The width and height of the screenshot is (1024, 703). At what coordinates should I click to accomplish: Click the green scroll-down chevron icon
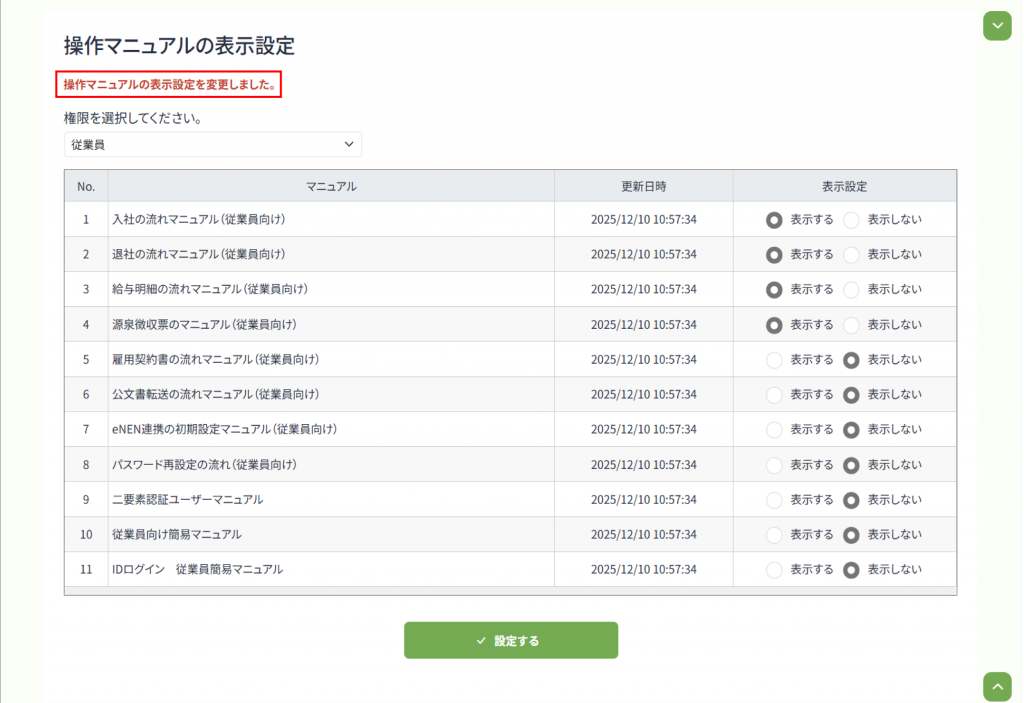997,25
